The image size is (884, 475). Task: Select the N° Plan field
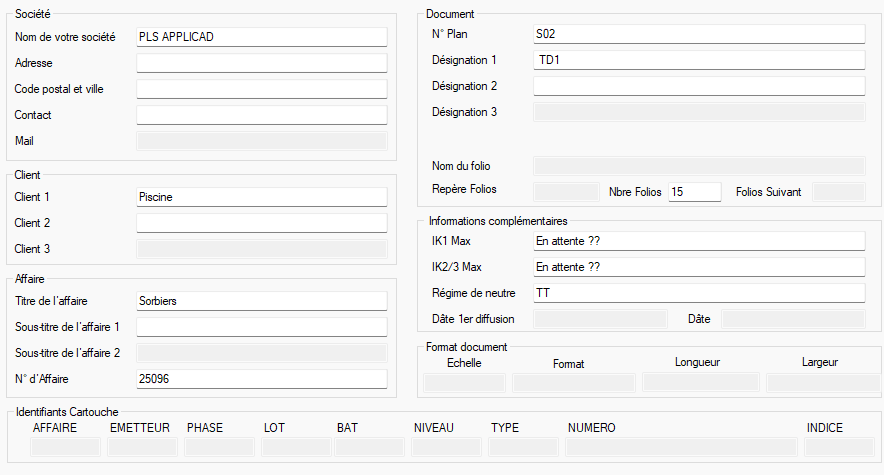[699, 34]
